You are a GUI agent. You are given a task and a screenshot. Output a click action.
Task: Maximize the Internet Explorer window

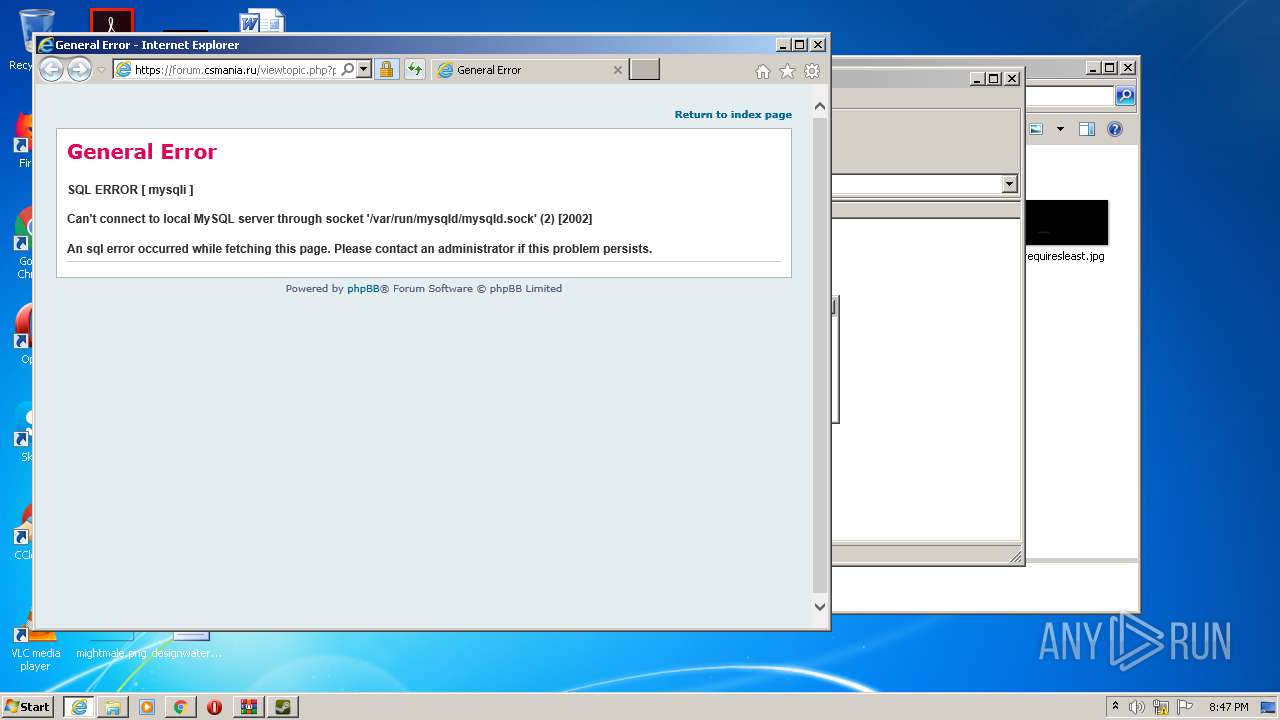point(799,44)
